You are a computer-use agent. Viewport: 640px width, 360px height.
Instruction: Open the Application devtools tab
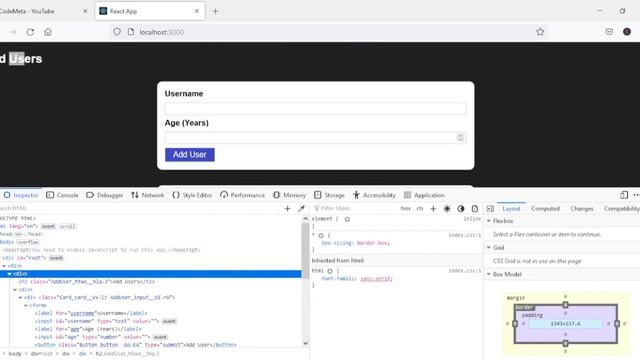[x=424, y=195]
